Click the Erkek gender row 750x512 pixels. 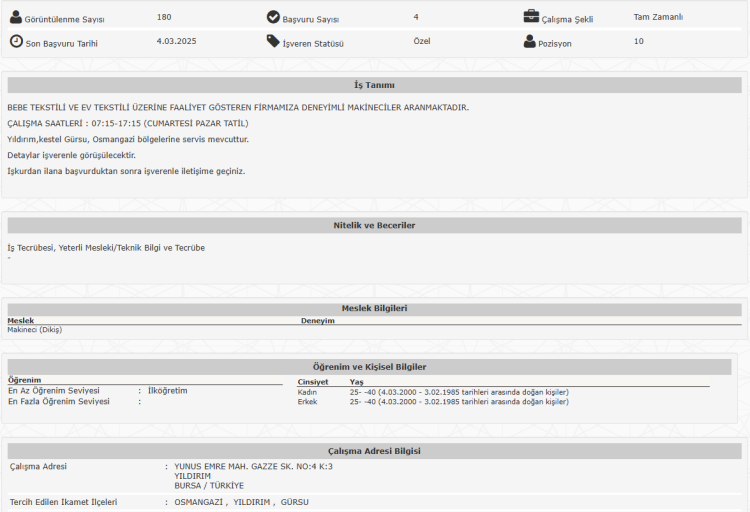point(307,402)
